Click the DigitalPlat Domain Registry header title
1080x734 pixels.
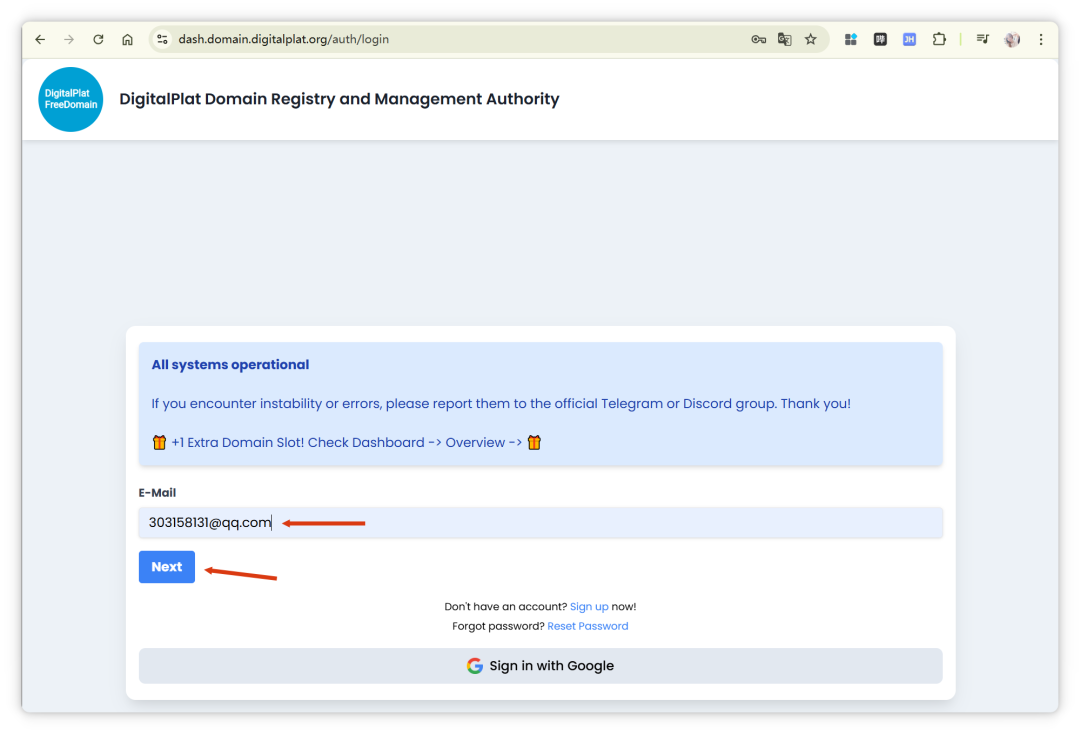339,99
